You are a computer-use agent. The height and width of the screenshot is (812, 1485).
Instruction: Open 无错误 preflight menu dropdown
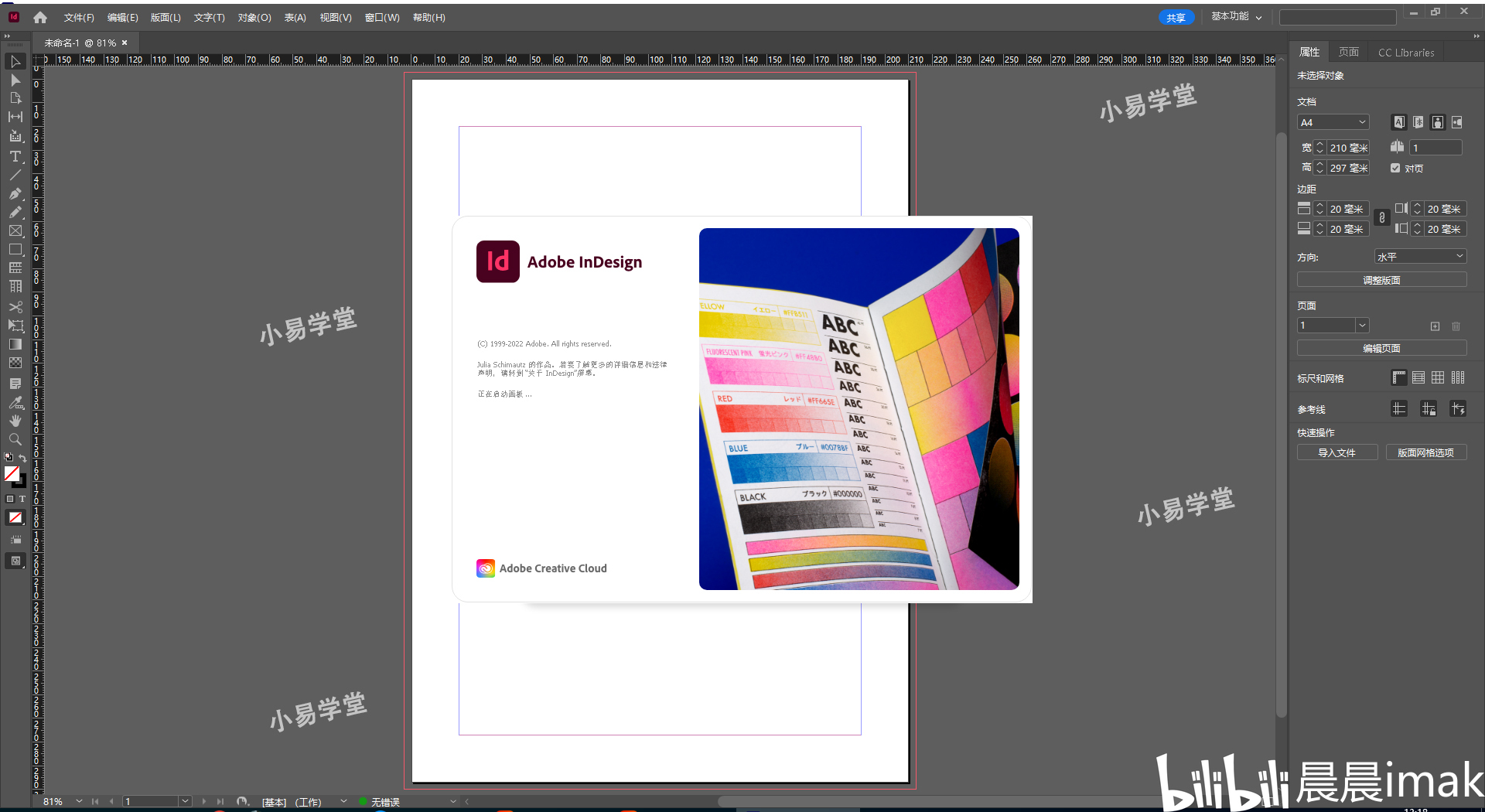(453, 801)
